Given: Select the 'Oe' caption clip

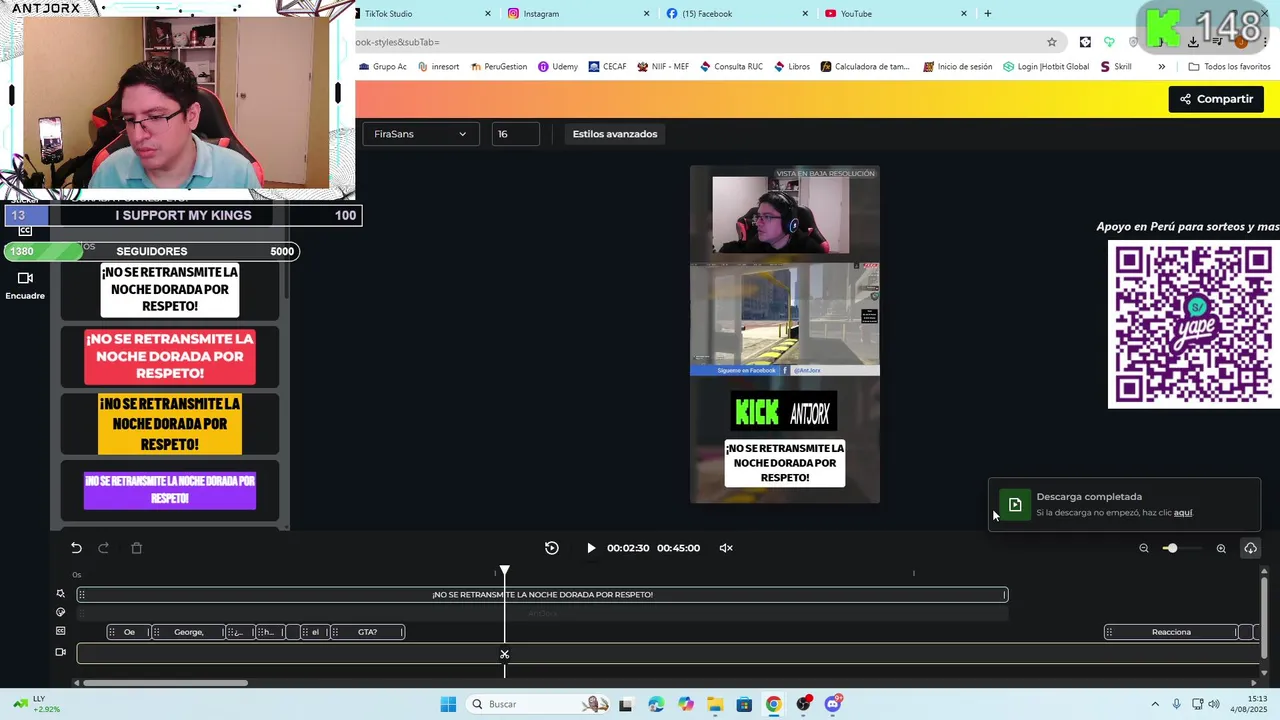Looking at the screenshot, I should click(129, 632).
